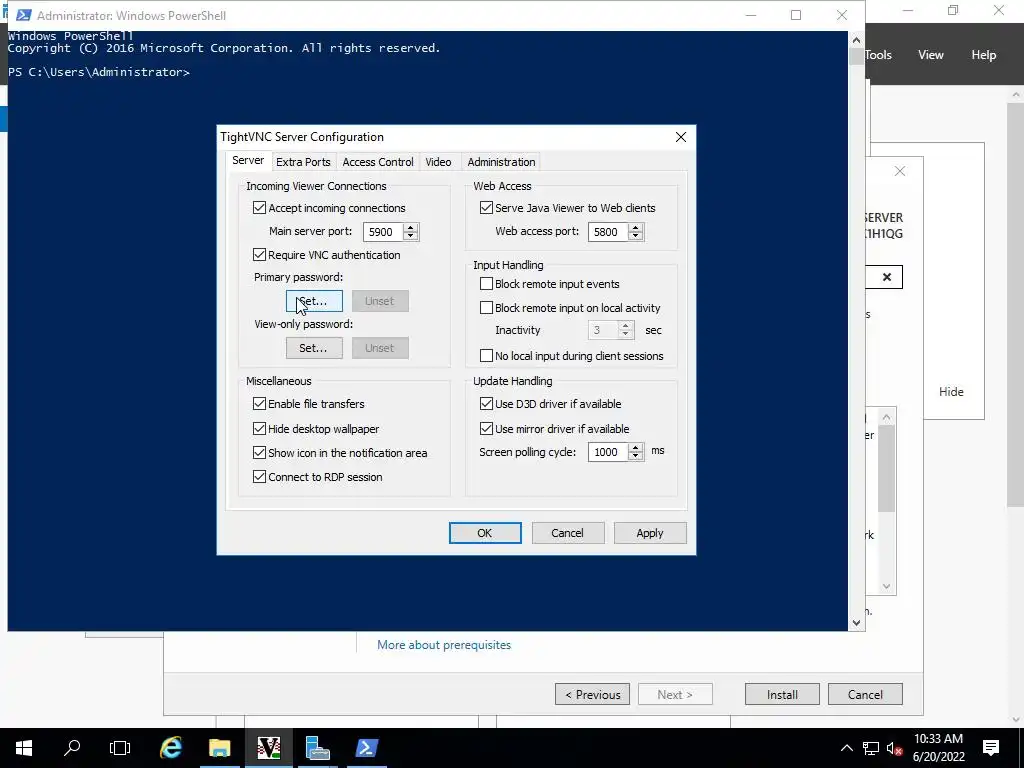This screenshot has height=768, width=1024.
Task: Open View menu in Server Manager
Action: tap(931, 55)
